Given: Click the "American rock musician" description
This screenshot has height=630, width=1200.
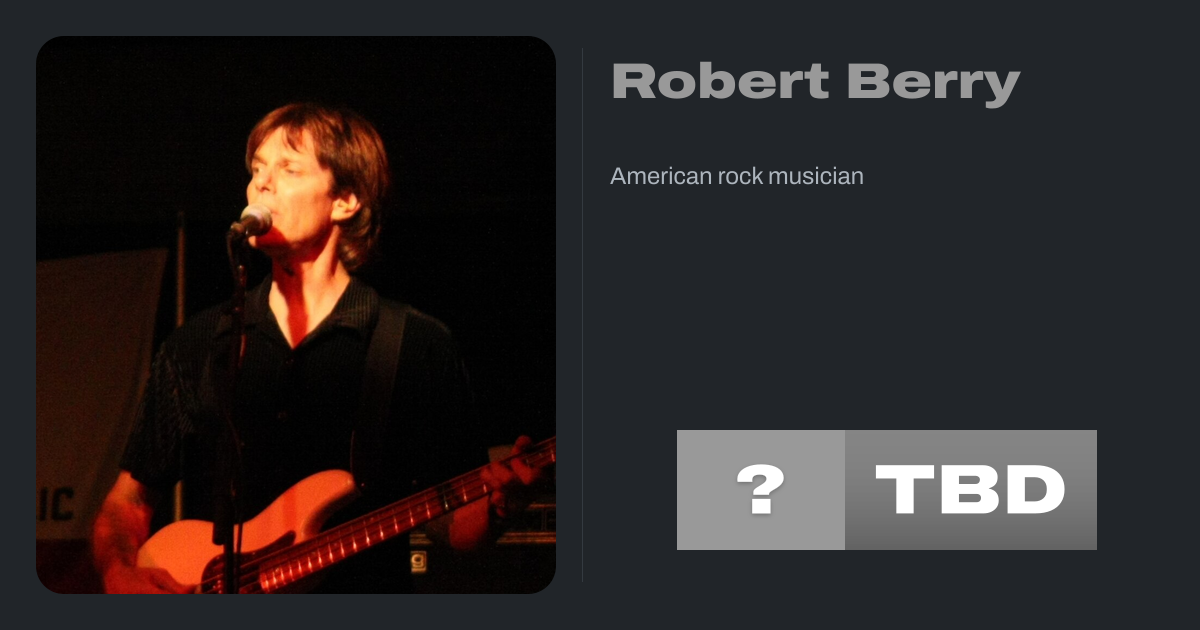Looking at the screenshot, I should [x=736, y=177].
